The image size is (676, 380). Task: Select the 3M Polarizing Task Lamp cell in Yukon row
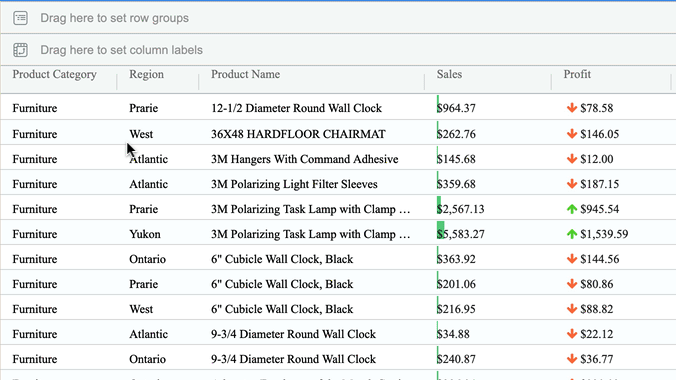310,234
